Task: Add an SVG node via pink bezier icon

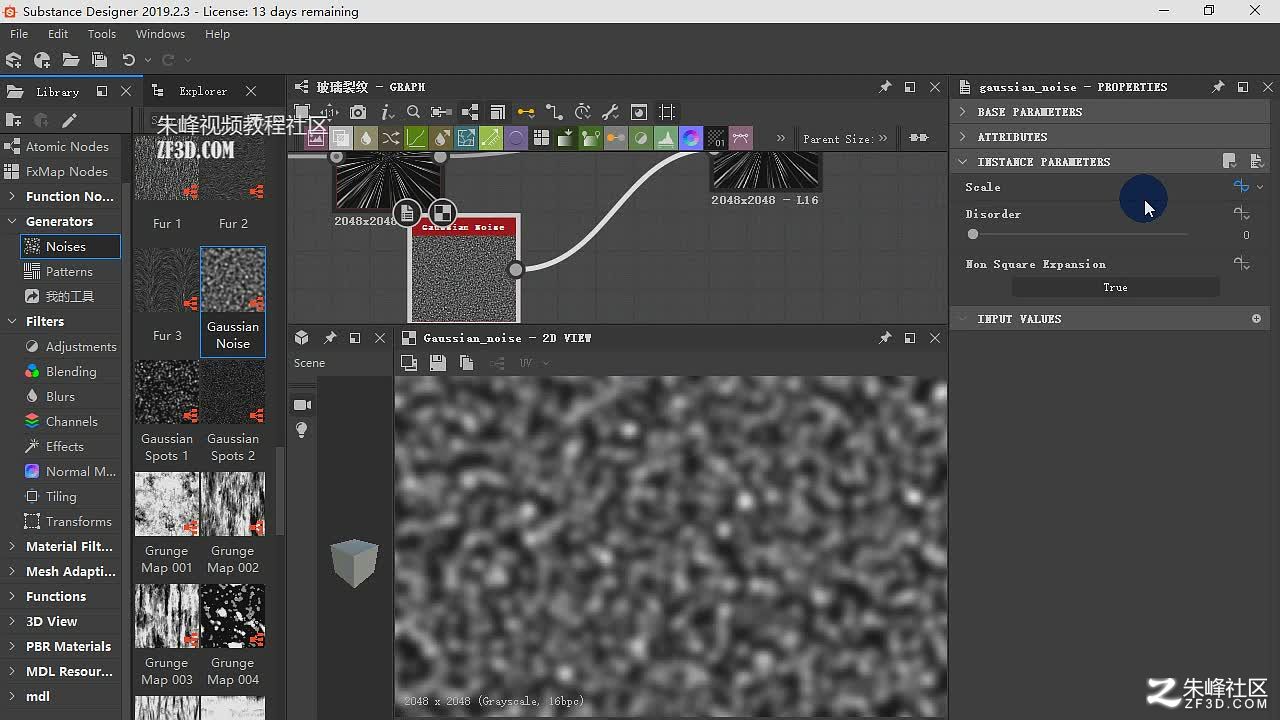Action: point(741,138)
